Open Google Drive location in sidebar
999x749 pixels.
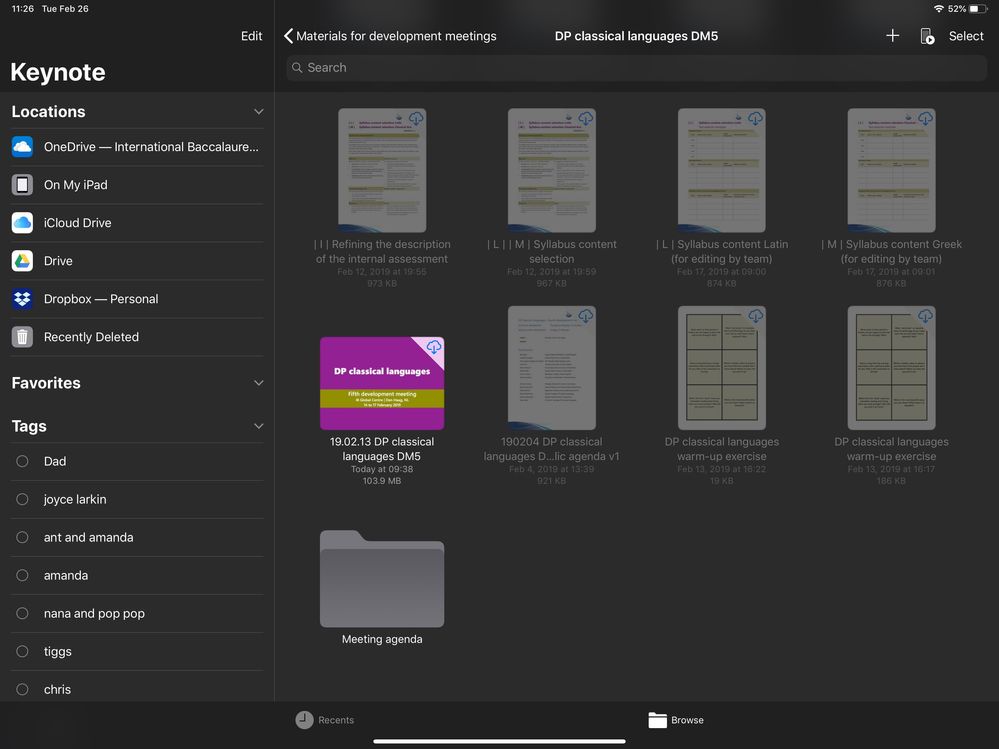tap(58, 261)
